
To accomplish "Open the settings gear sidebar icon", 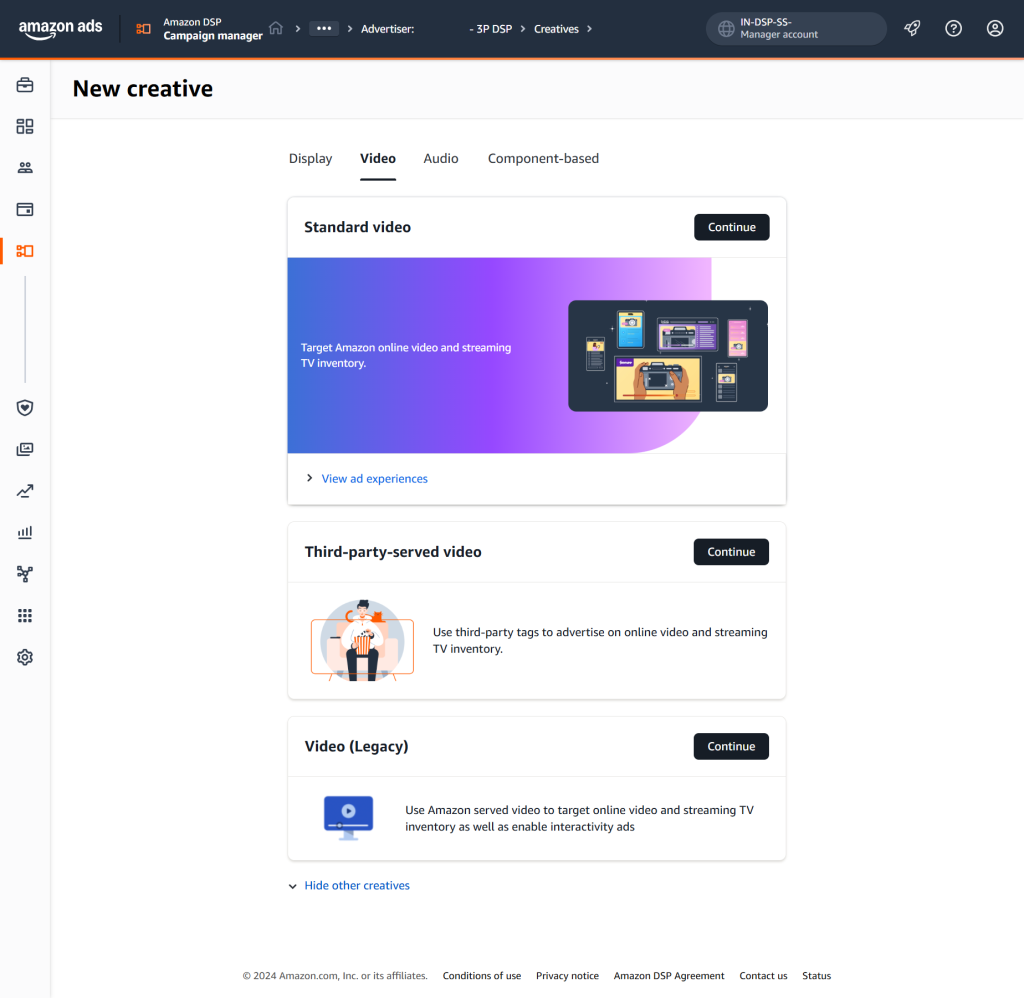I will (25, 657).
